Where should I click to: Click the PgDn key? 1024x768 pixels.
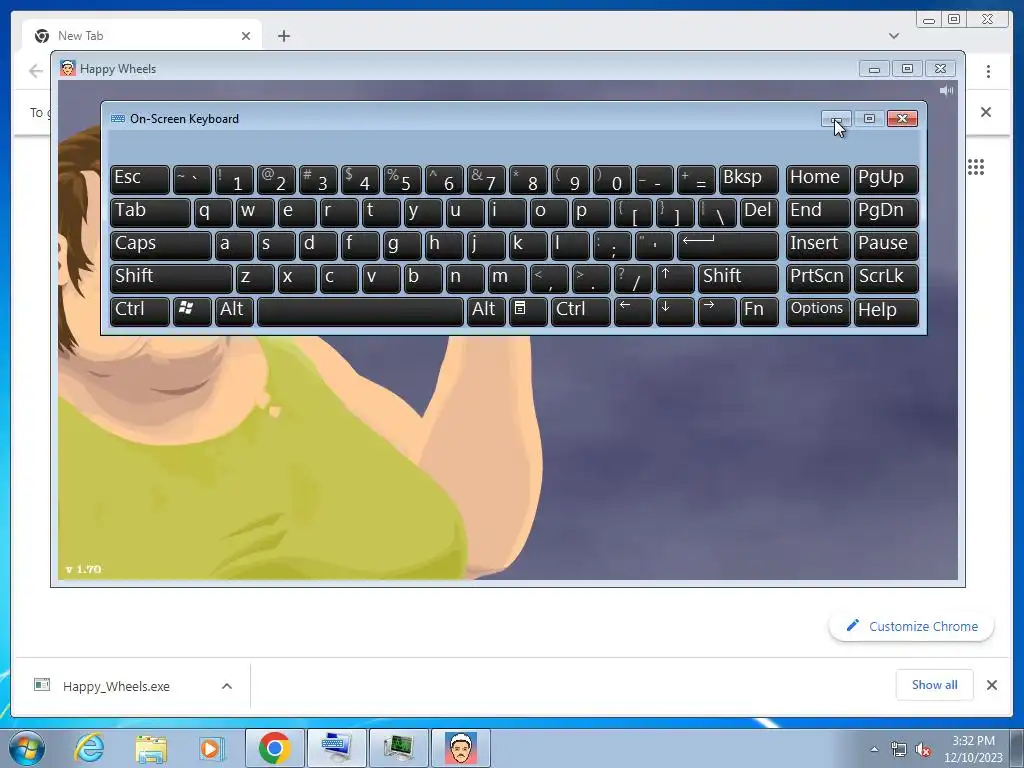click(886, 213)
